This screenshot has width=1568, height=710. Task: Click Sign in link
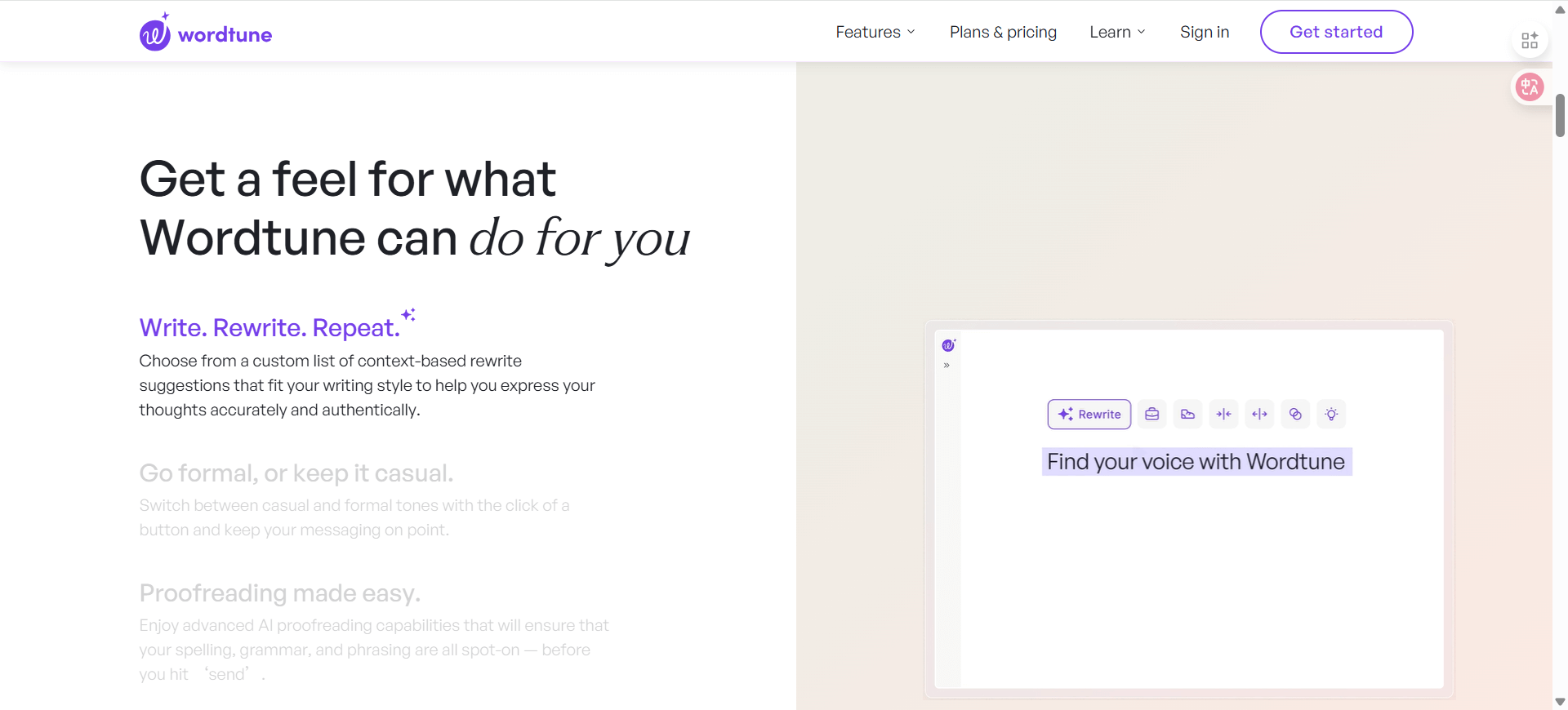(x=1204, y=32)
